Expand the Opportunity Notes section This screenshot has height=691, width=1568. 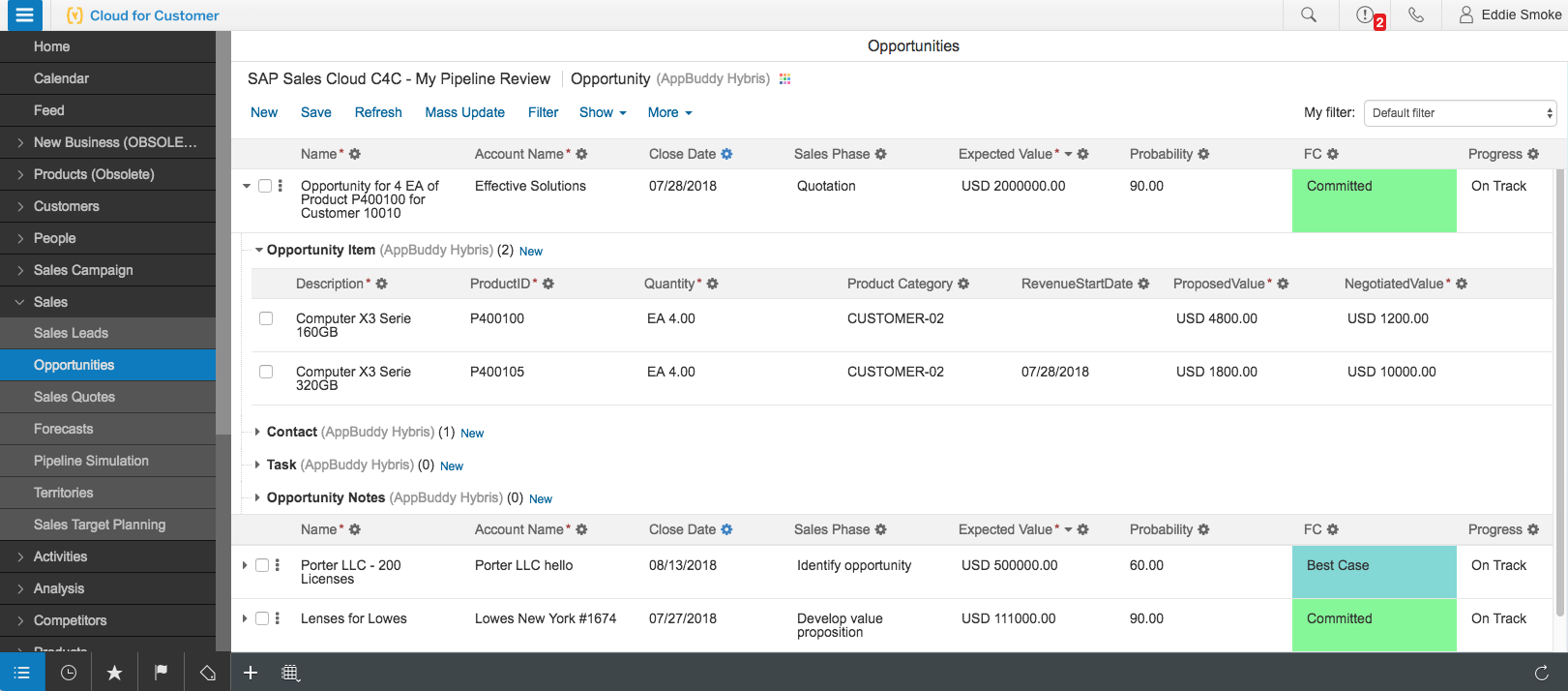(x=257, y=497)
